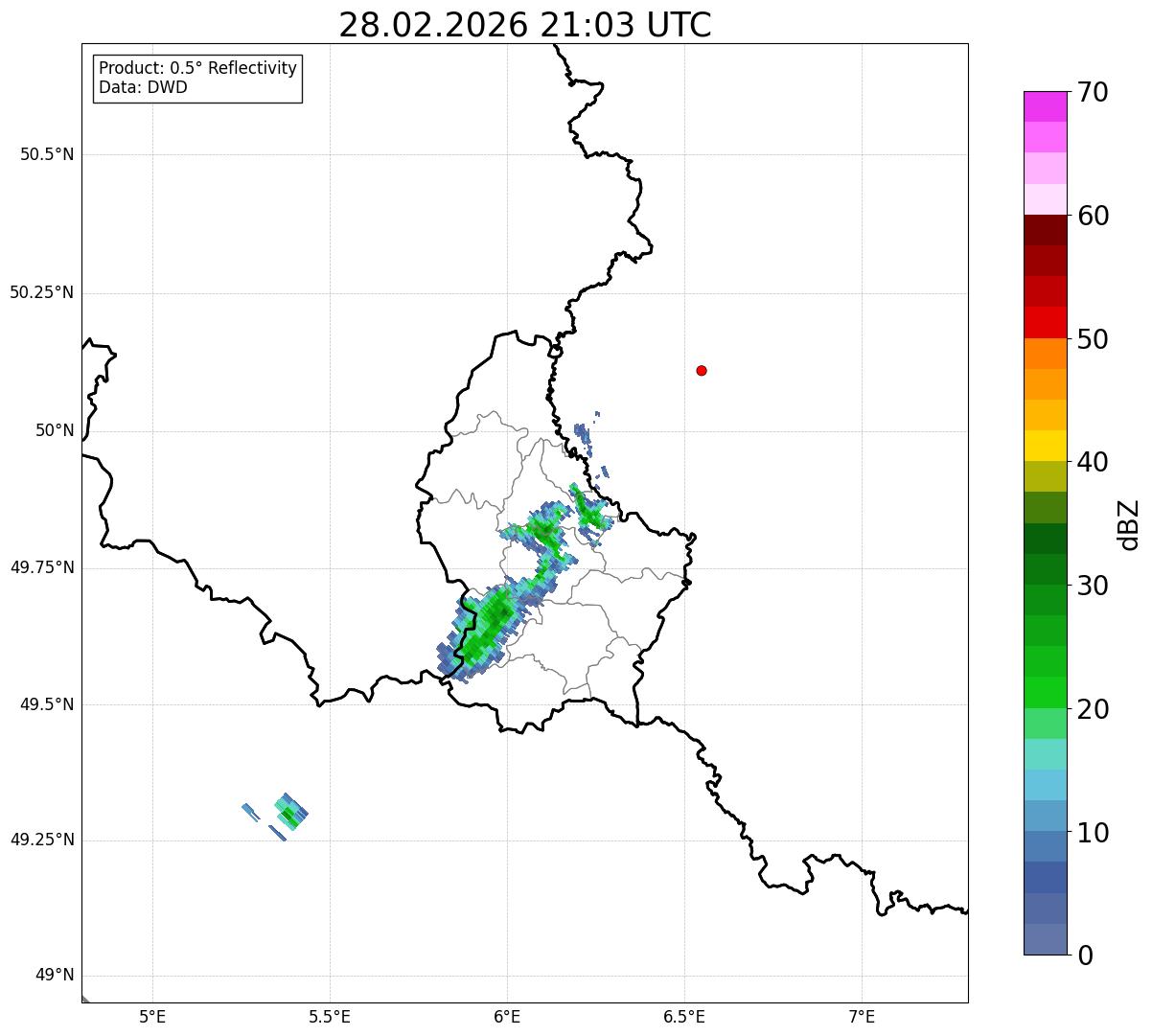Click the plot title 28.02.2026 21:03 UTC
The width and height of the screenshot is (1152, 1036).
pos(525,25)
